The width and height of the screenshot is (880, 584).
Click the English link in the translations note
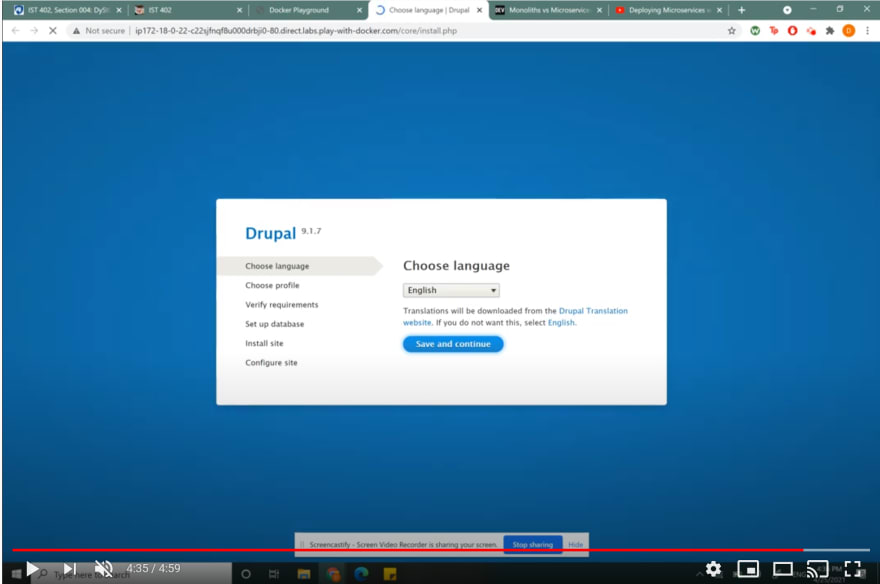pyautogui.click(x=561, y=323)
